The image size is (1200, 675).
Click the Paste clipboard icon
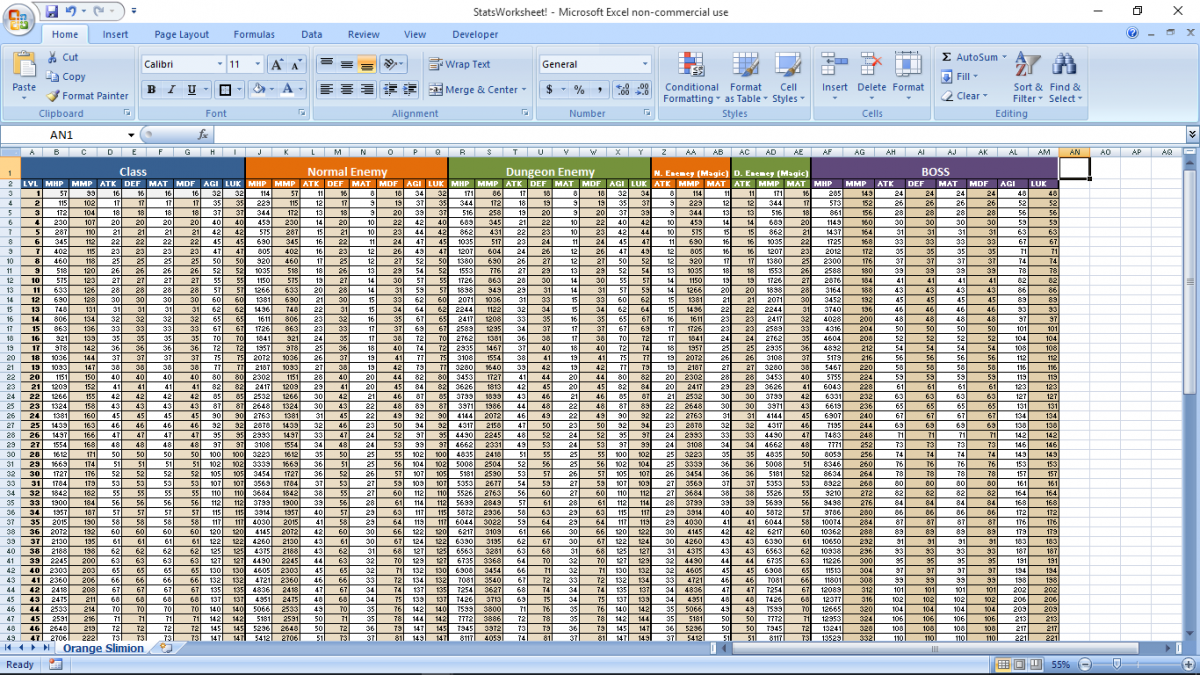click(x=24, y=65)
